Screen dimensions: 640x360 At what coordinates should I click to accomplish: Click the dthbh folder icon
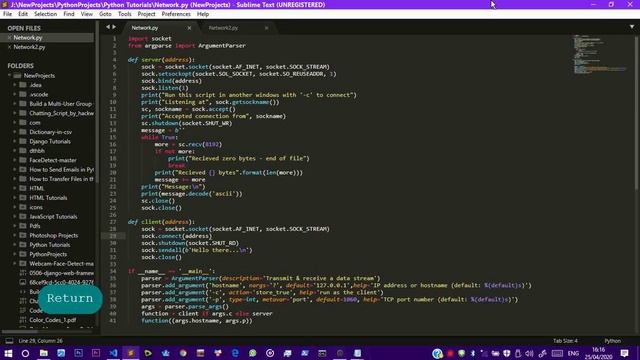pos(23,151)
